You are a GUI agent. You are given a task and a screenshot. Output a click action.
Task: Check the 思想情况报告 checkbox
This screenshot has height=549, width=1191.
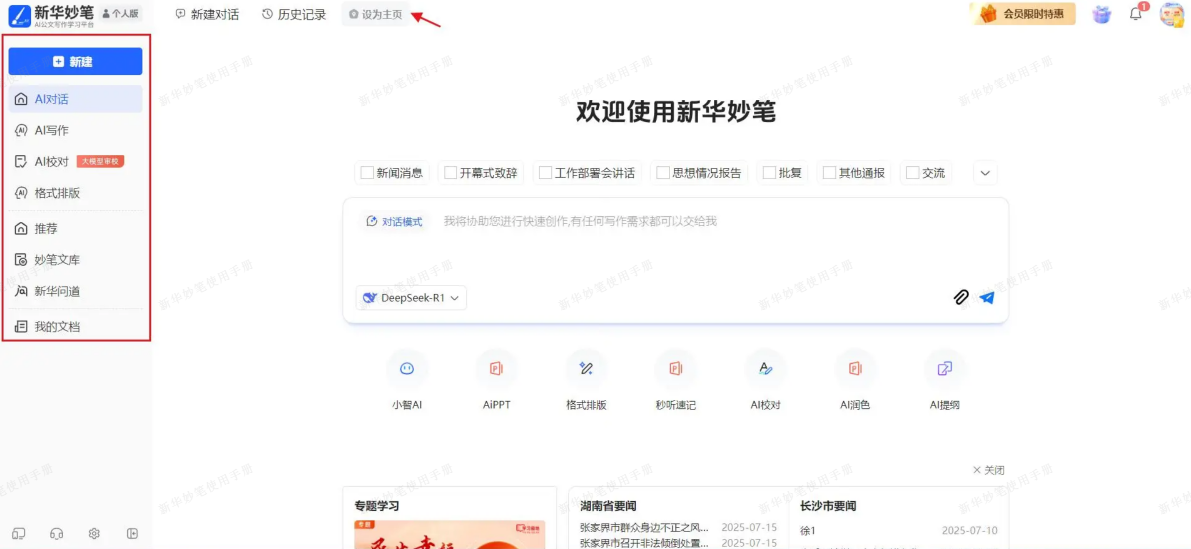tap(663, 173)
